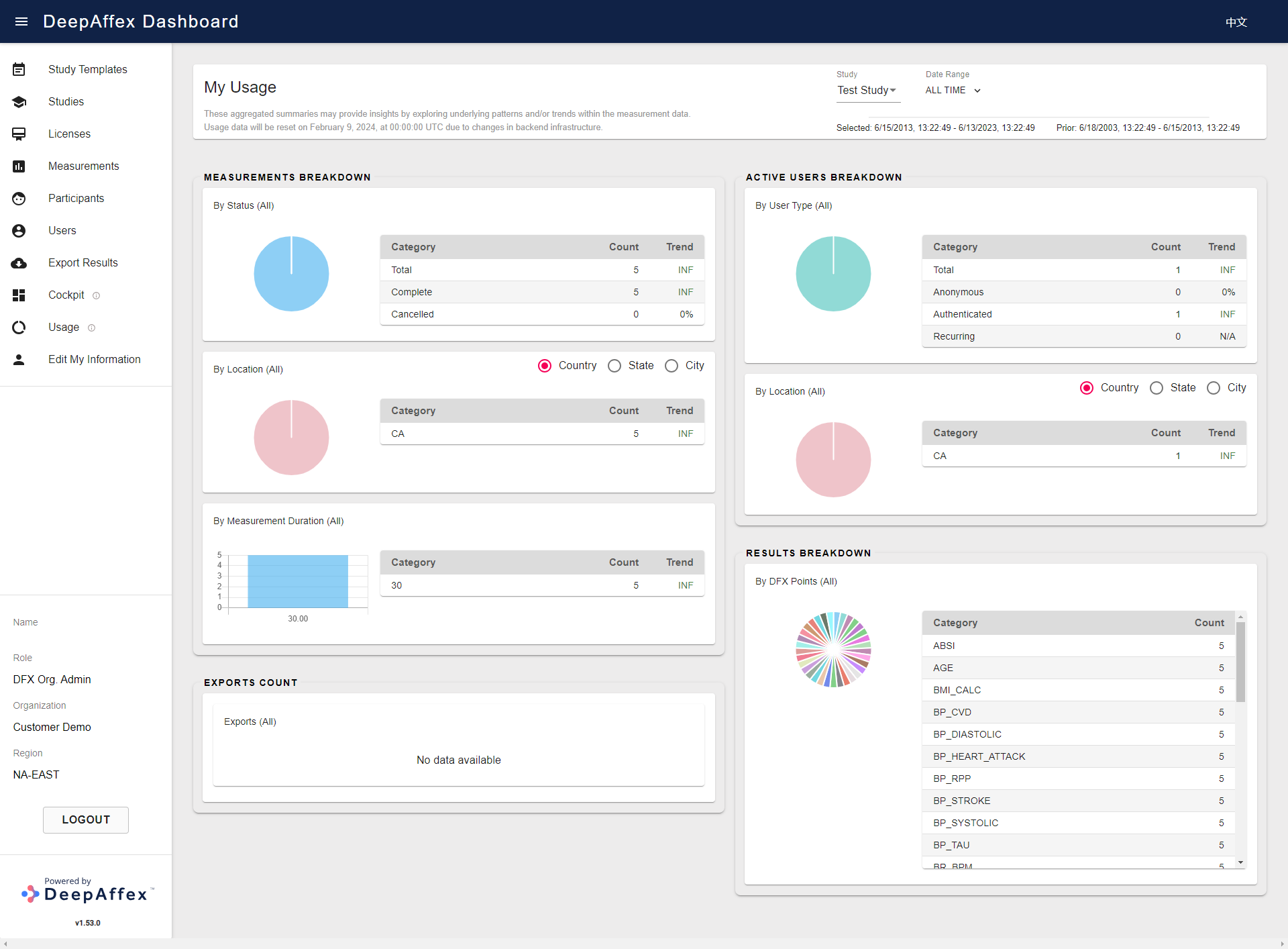Select State radio in Measurements By Location
1288x949 pixels.
(x=614, y=366)
